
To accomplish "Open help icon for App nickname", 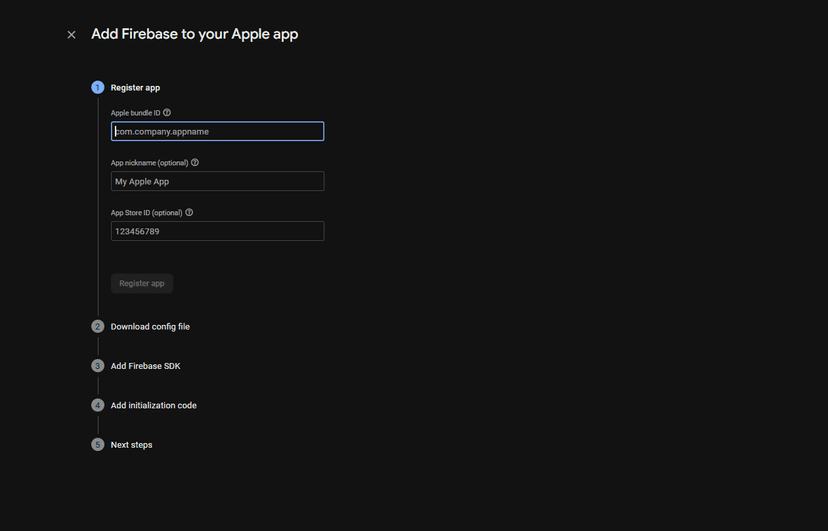I will pos(195,163).
